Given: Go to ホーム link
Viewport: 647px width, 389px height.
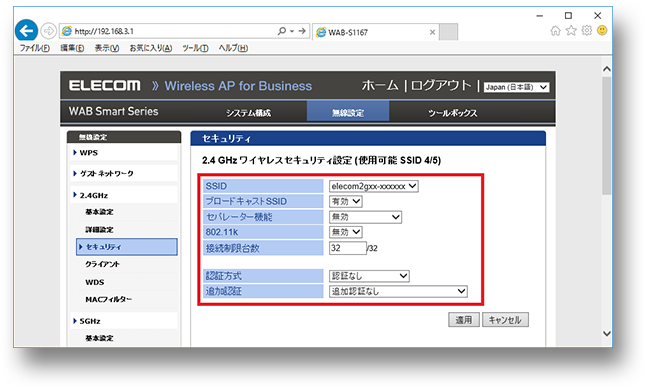Looking at the screenshot, I should coord(380,86).
